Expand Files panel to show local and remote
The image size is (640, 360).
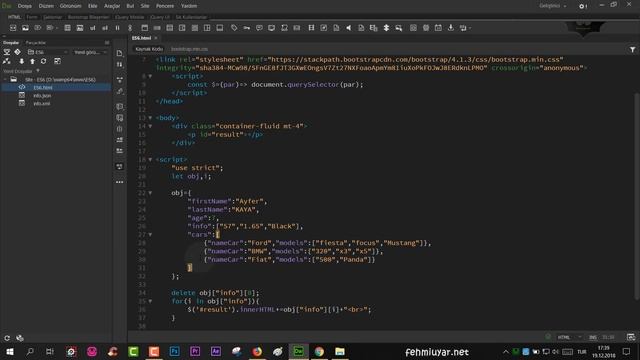57,61
